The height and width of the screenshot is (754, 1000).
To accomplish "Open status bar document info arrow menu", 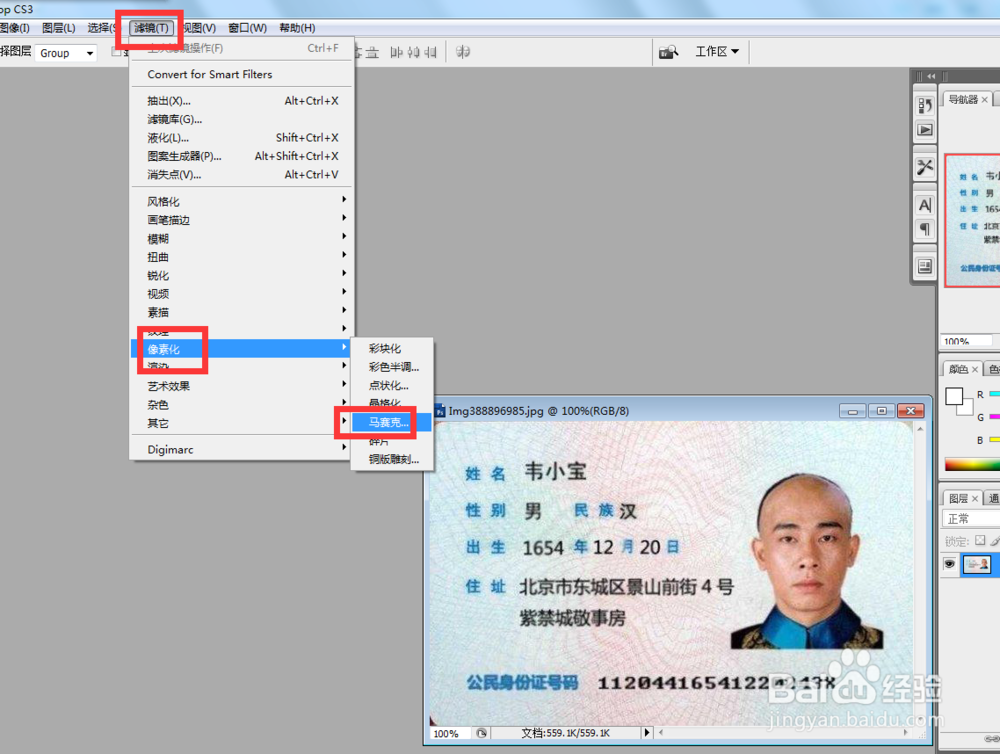I will 647,733.
